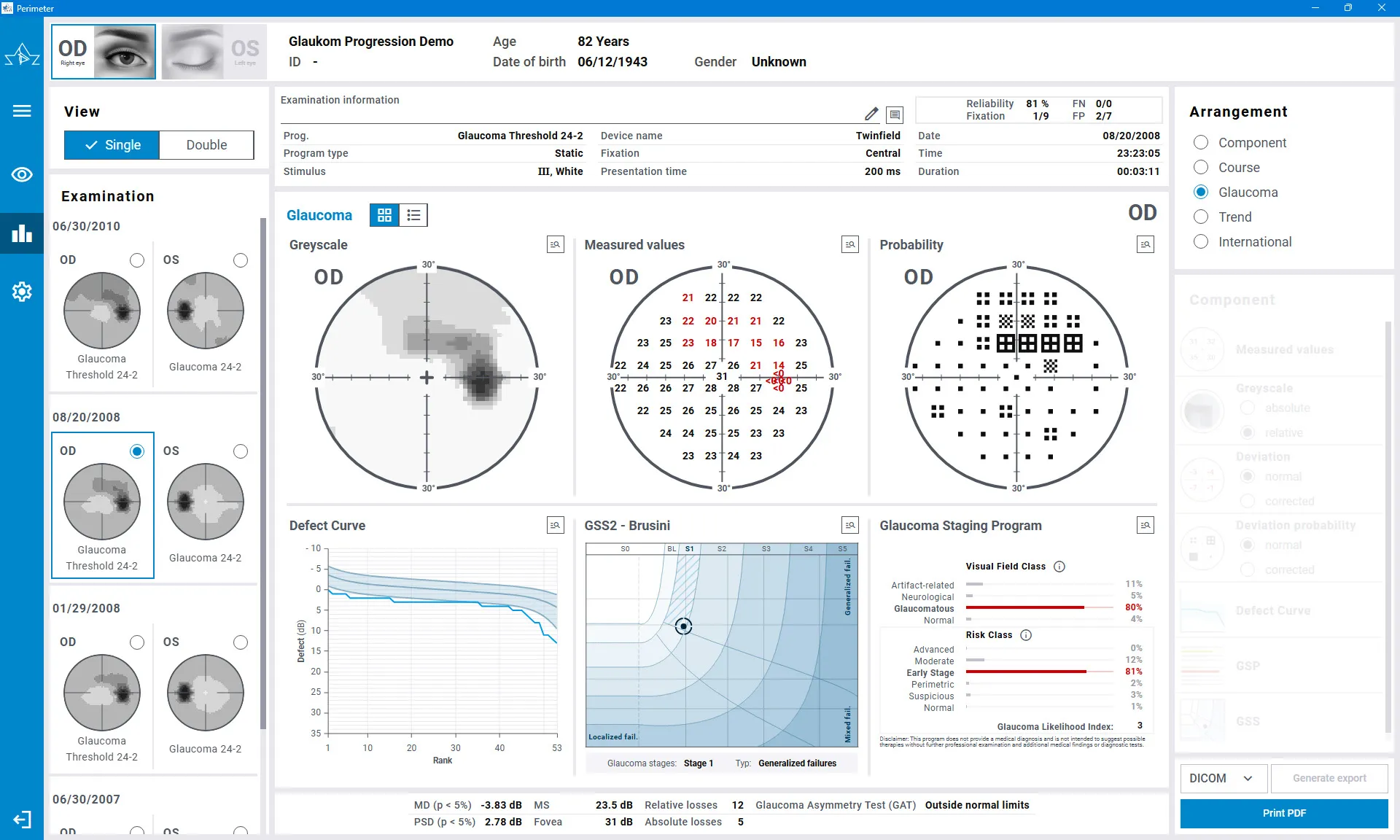The width and height of the screenshot is (1400, 840).
Task: Click the Relative losses 12 value
Action: (738, 805)
